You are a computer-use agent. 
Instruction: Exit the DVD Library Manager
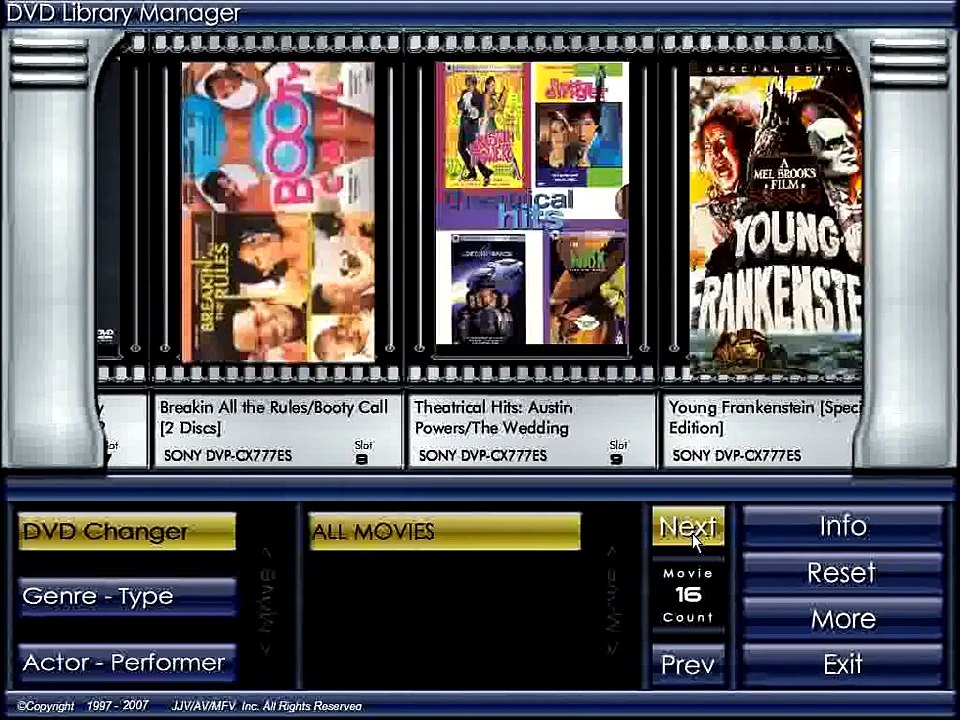click(x=842, y=664)
